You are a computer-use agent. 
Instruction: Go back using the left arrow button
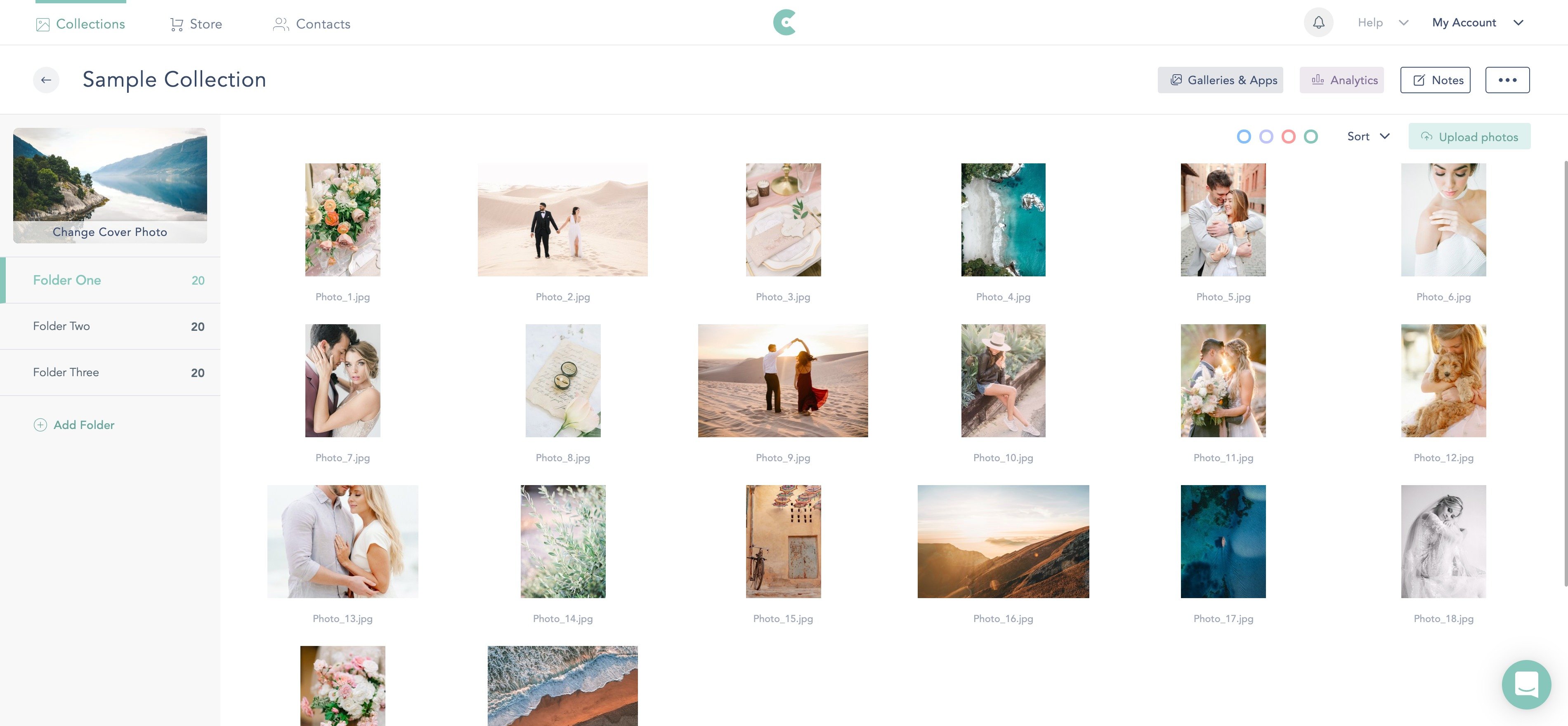(46, 80)
